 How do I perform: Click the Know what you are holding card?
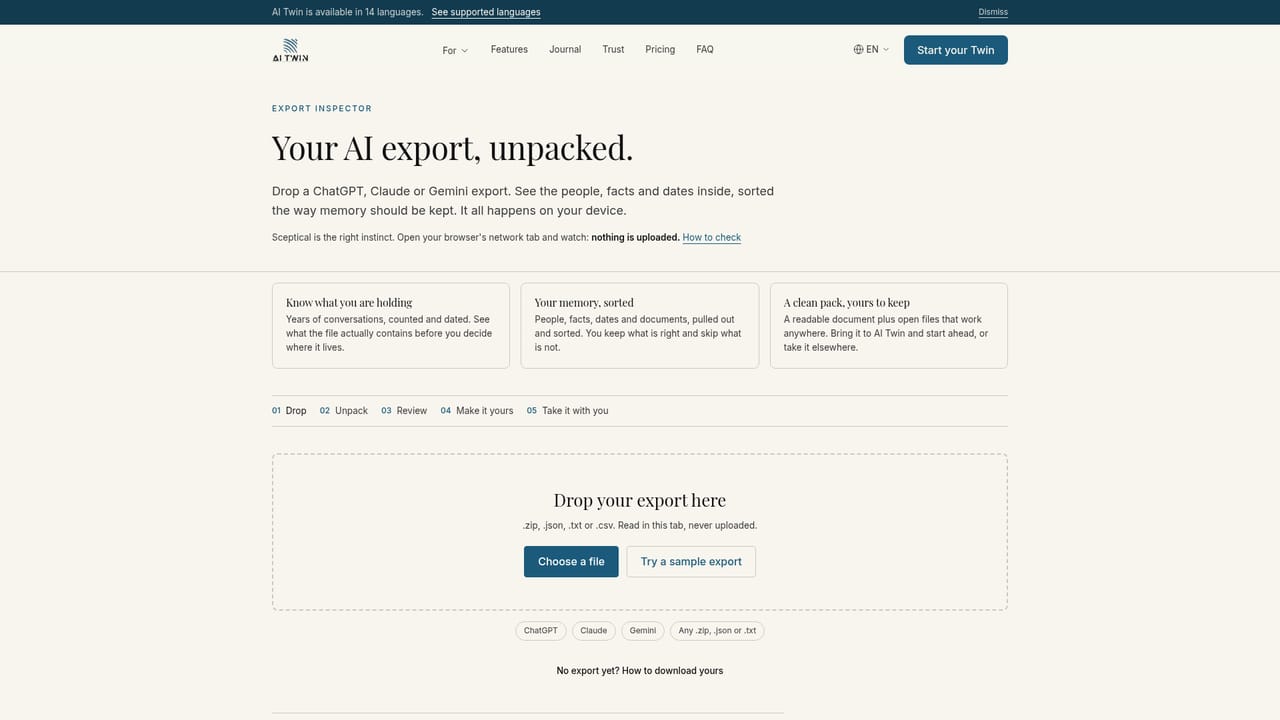pos(391,326)
